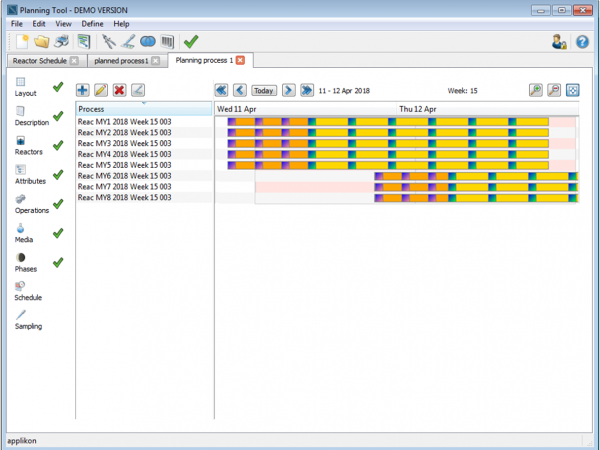Select the compass divider tool icon
This screenshot has height=450, width=600.
click(109, 41)
